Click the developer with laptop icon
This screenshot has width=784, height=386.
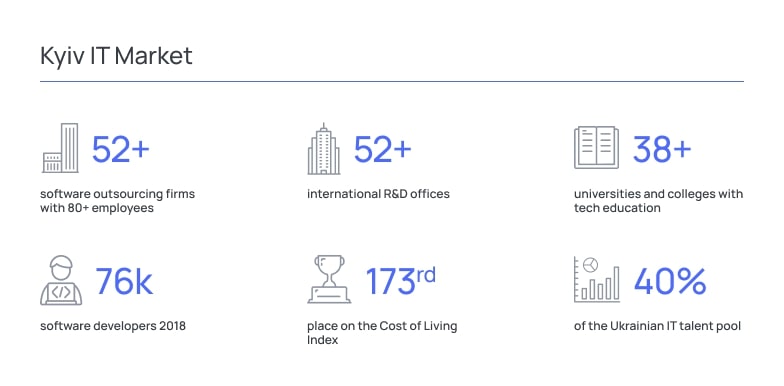(61, 280)
